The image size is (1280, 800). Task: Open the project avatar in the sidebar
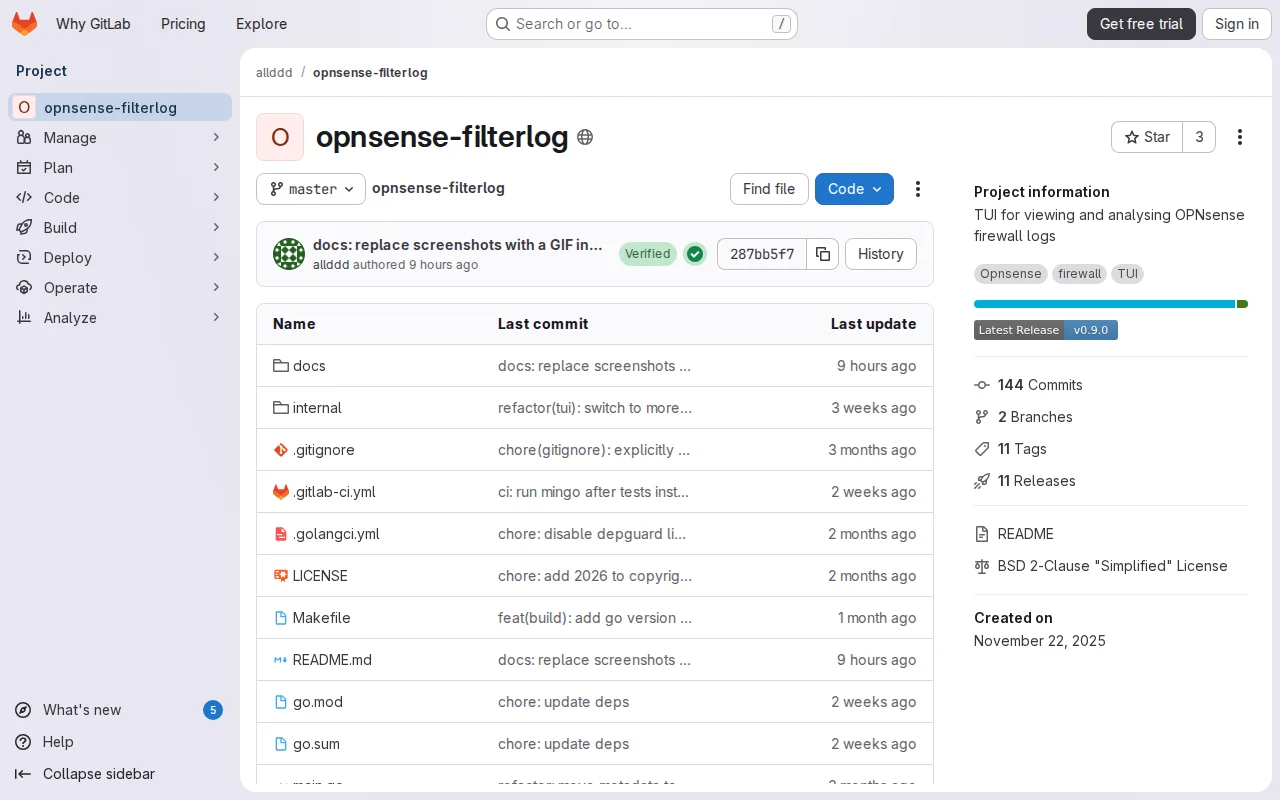[x=24, y=107]
